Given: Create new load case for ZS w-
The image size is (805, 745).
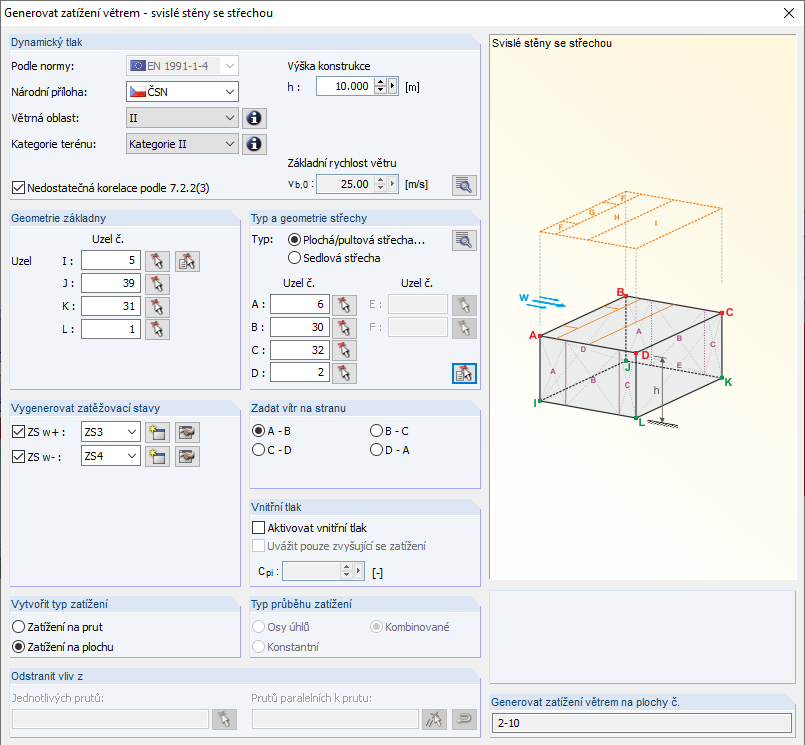Looking at the screenshot, I should 157,456.
